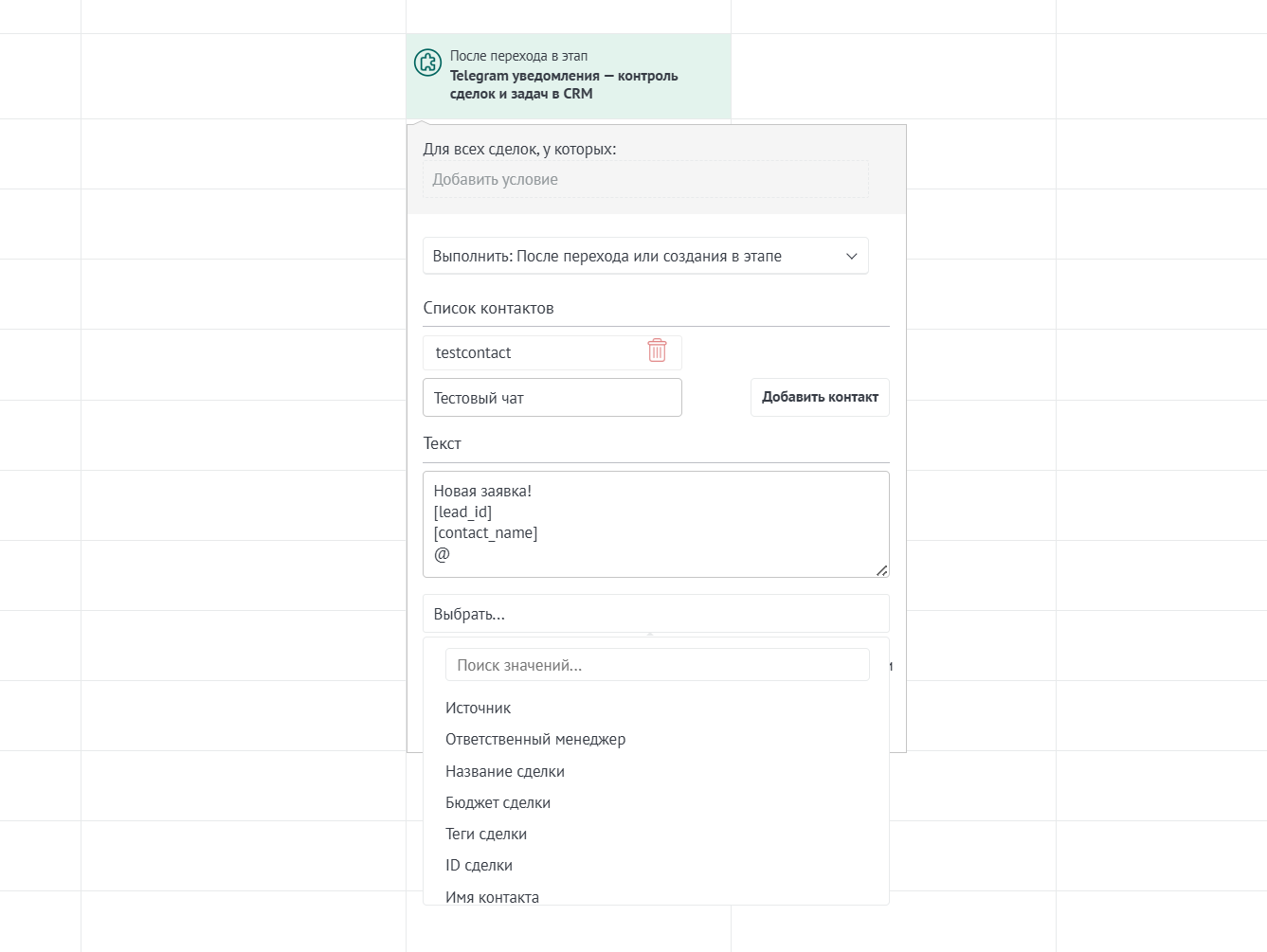The width and height of the screenshot is (1267, 952).
Task: Focus the "Поиск значений..." search box
Action: [x=658, y=665]
